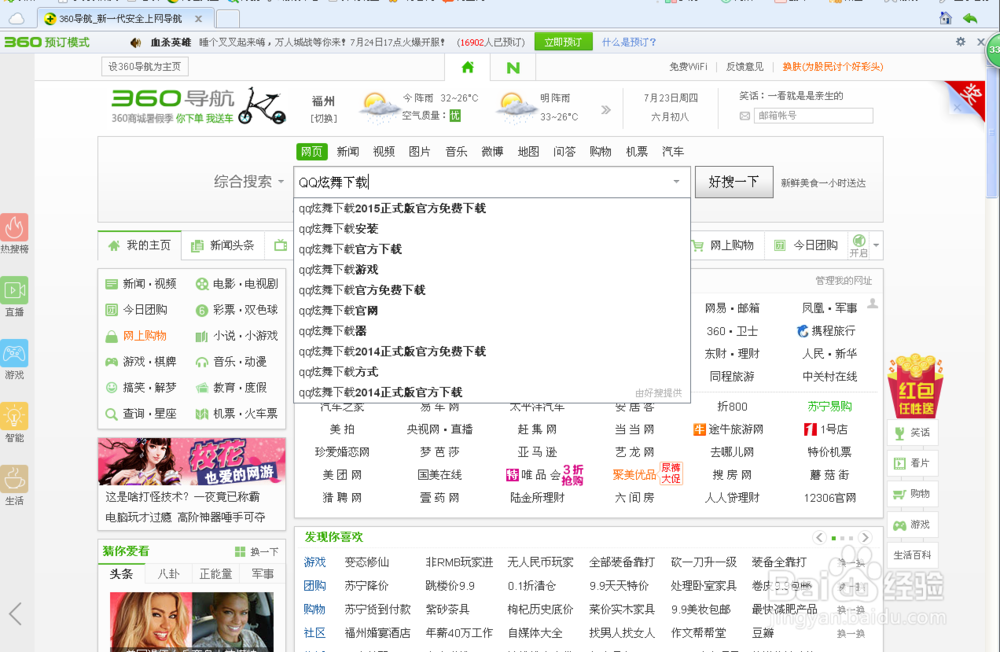The image size is (1000, 652).
Task: Click the speaker icon beside 血杀英雄
Action: (135, 42)
